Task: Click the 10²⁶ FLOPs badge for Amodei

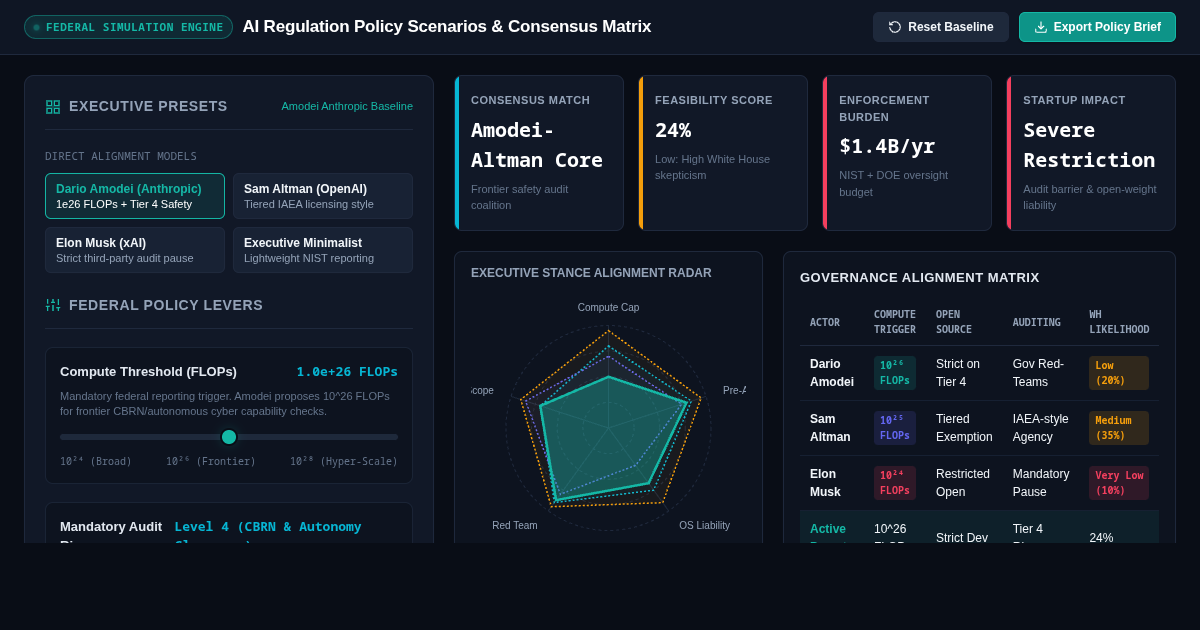Action: 895,373
